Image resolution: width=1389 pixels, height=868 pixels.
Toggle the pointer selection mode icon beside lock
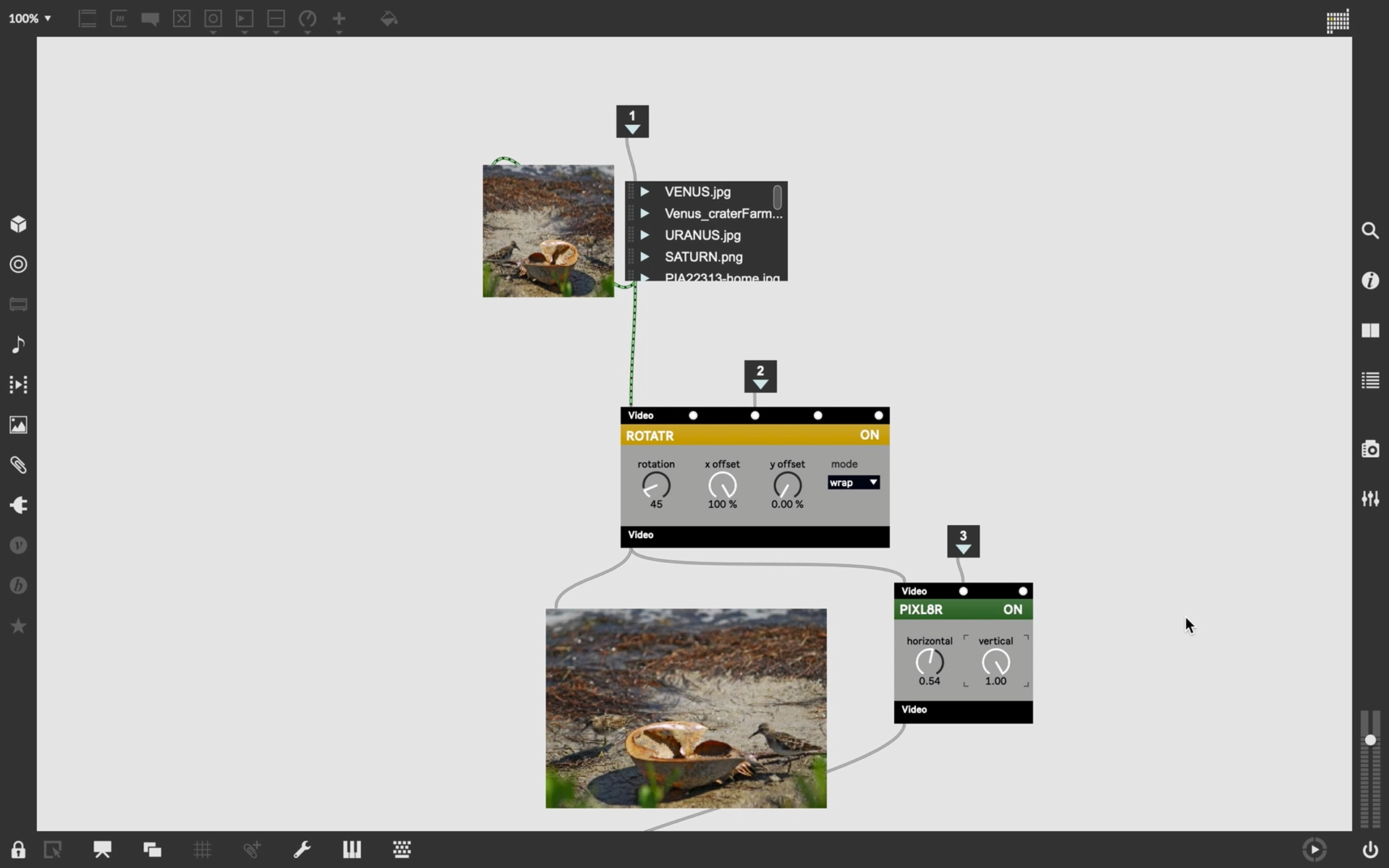click(x=53, y=849)
